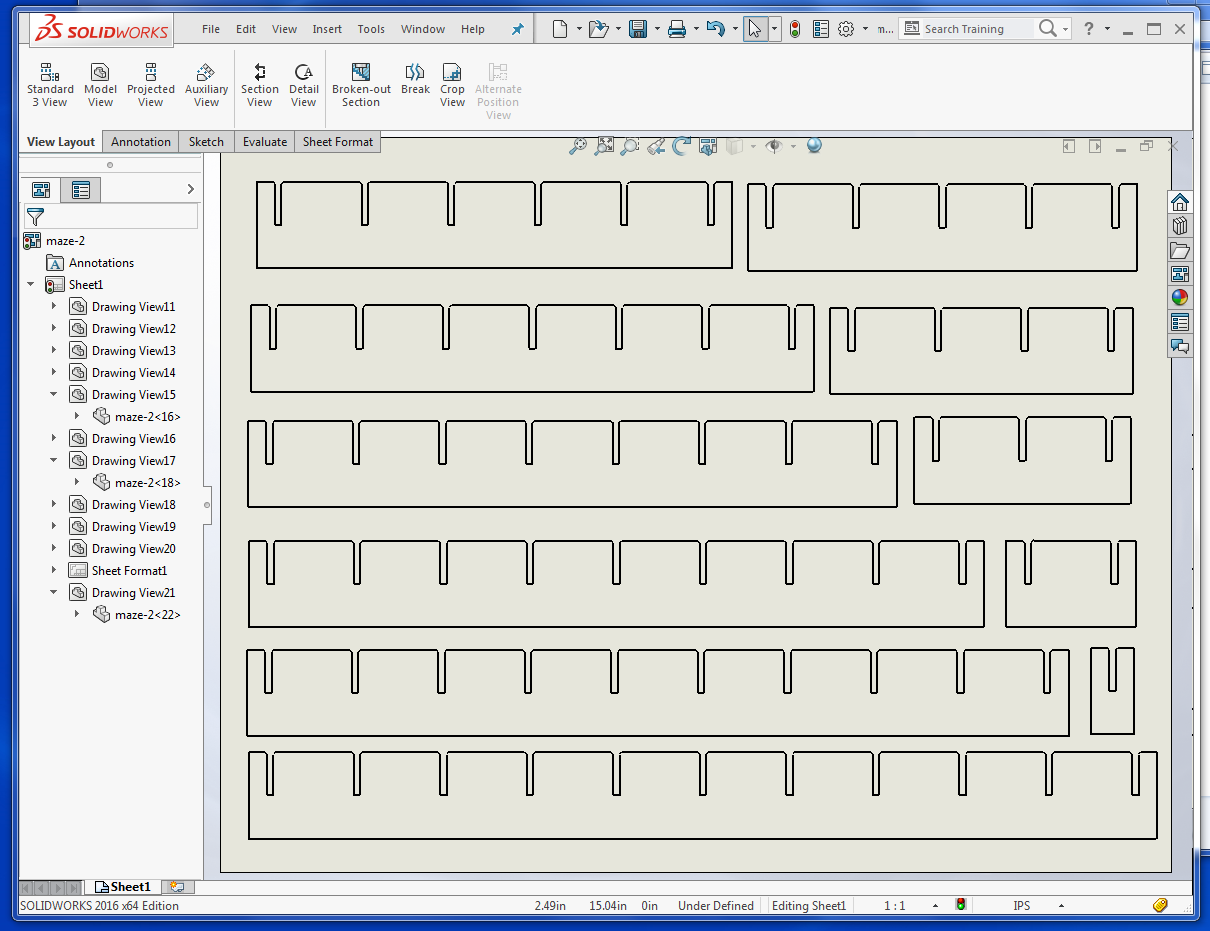Select the Section View tool

(259, 84)
